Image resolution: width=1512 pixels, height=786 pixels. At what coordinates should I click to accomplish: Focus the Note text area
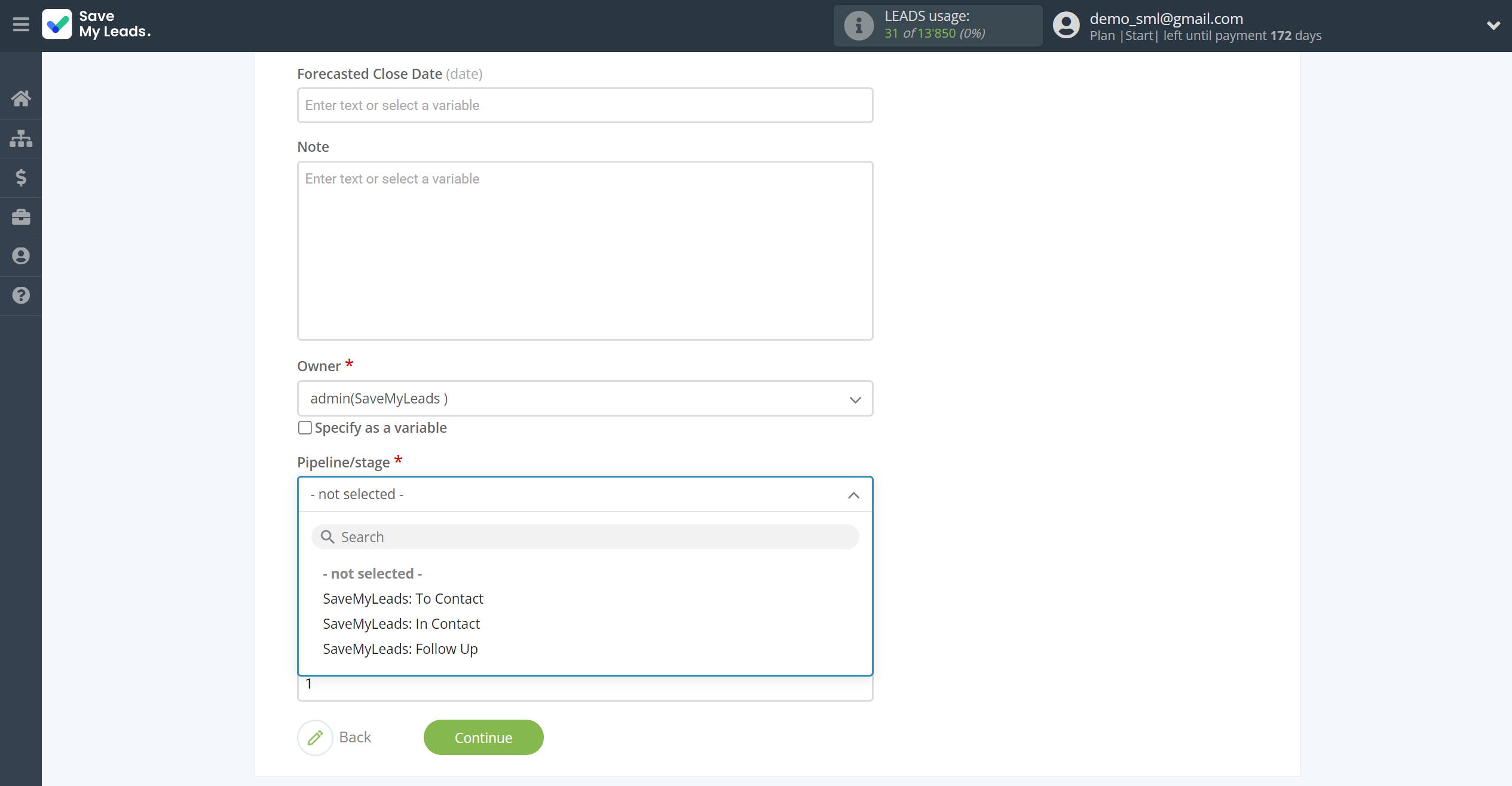click(585, 250)
